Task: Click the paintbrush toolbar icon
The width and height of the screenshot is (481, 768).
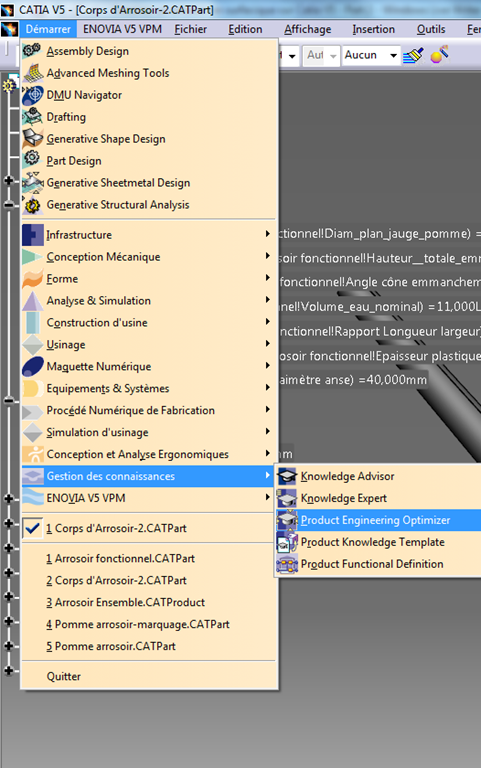Action: point(413,55)
